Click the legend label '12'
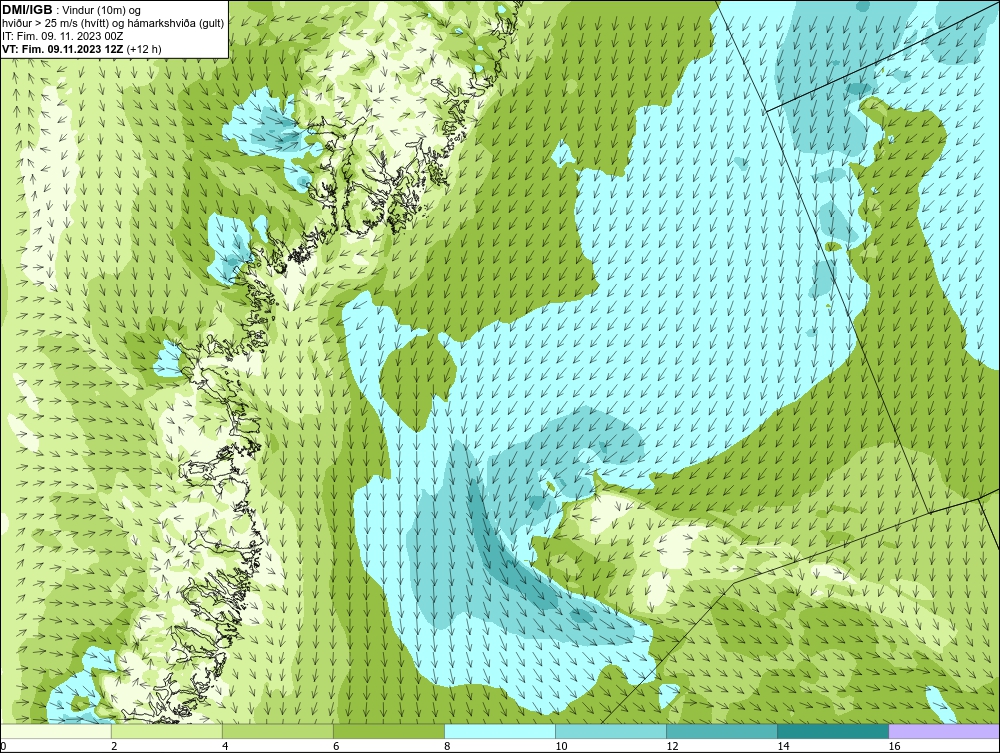1000x753 pixels. click(x=672, y=746)
